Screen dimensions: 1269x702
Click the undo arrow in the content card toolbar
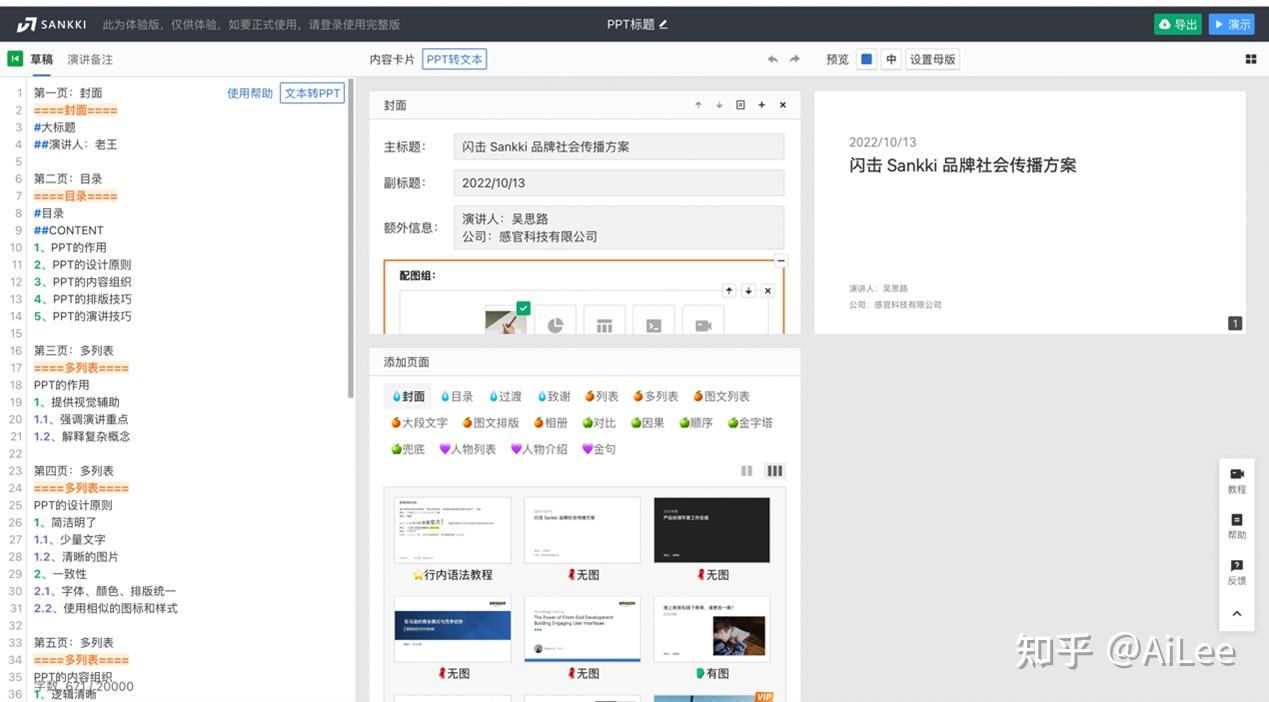(x=772, y=59)
